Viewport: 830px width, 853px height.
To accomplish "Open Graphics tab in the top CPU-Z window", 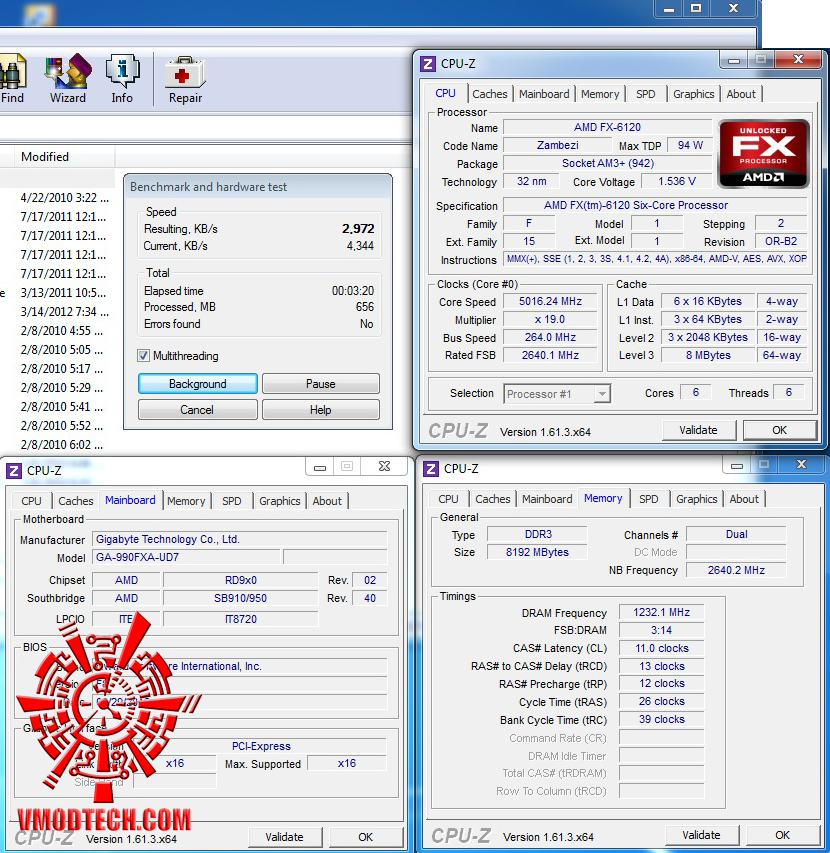I will click(x=693, y=94).
